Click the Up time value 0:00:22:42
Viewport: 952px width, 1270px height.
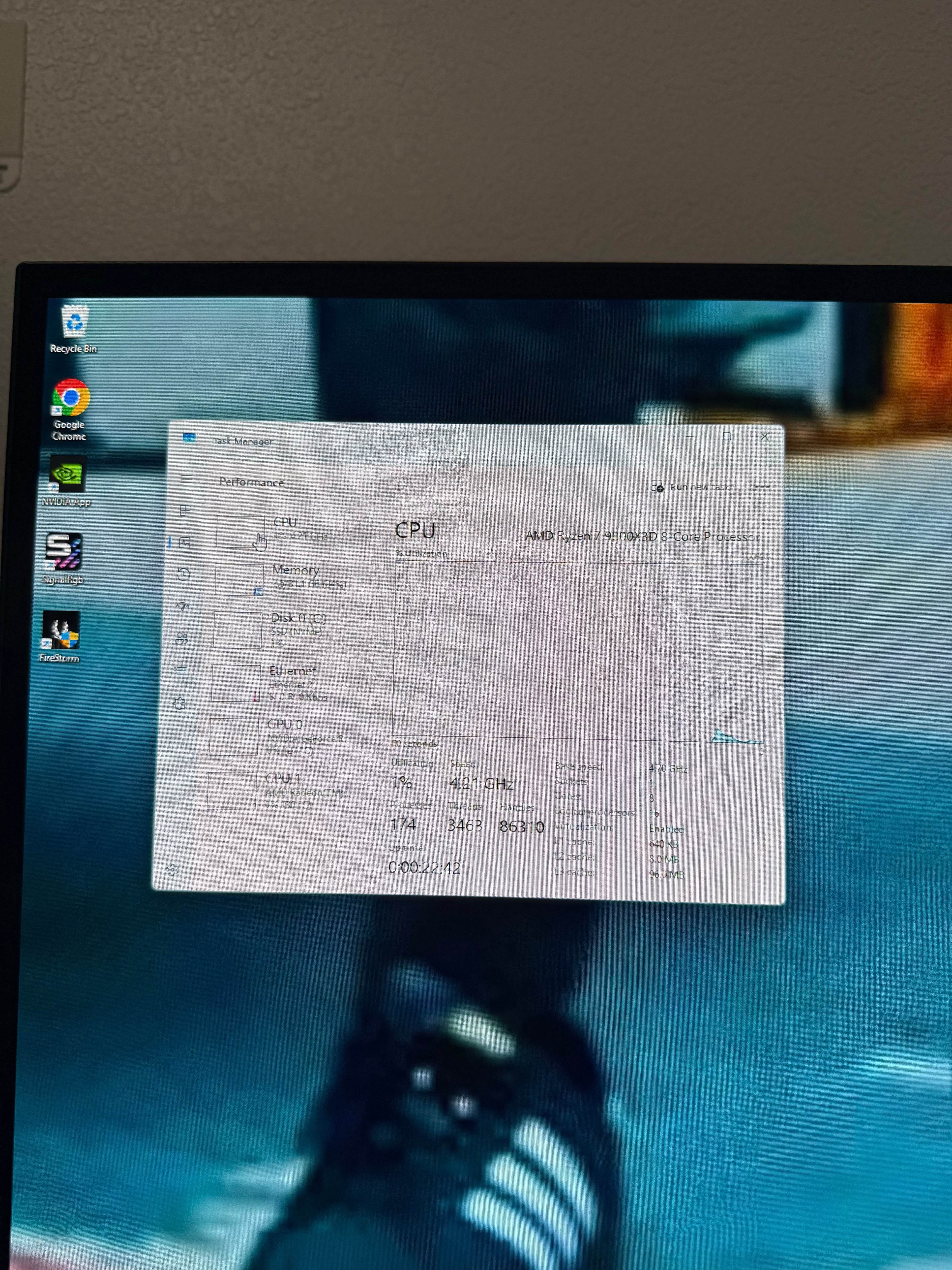pyautogui.click(x=424, y=867)
